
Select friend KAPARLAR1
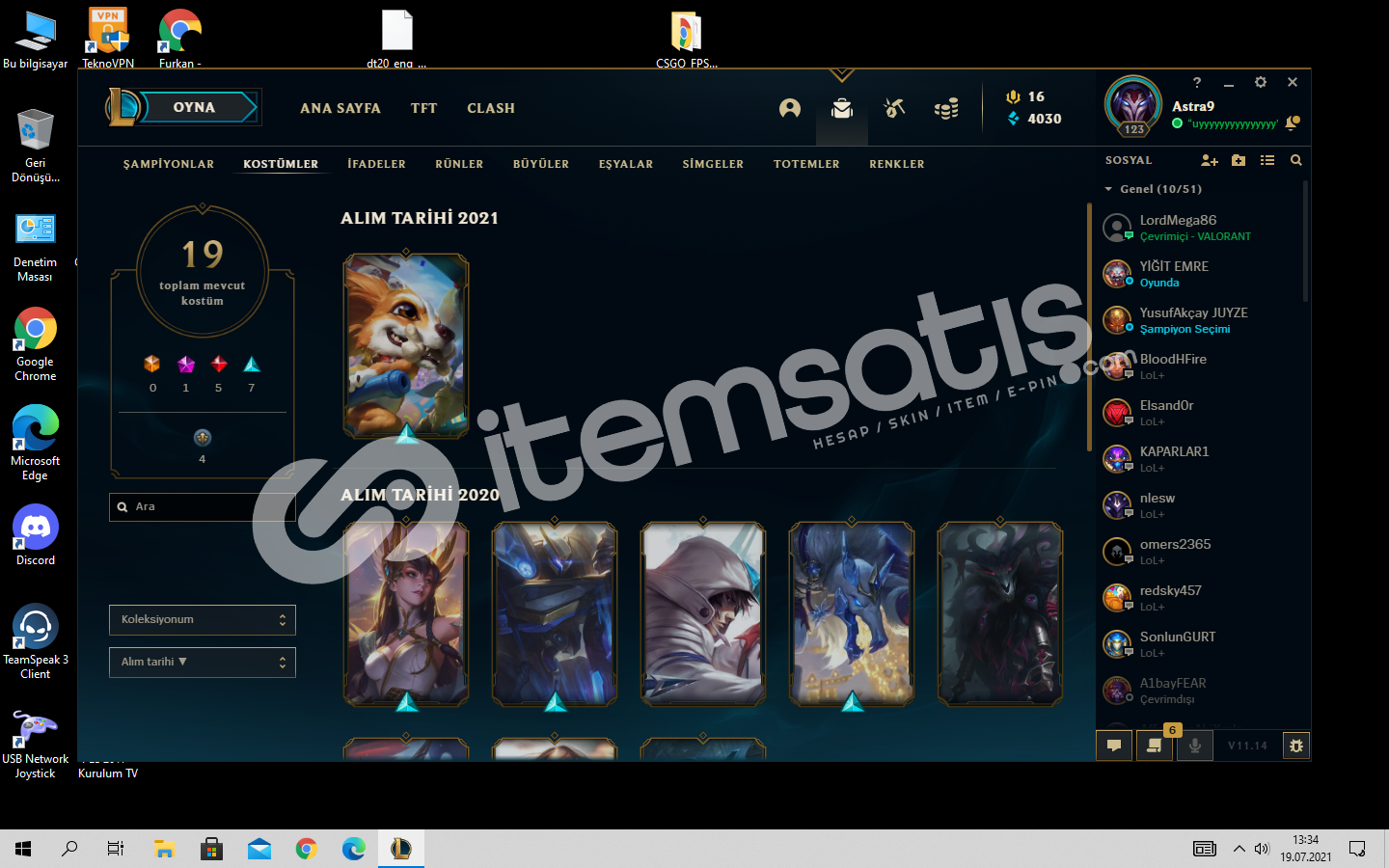coord(1201,459)
